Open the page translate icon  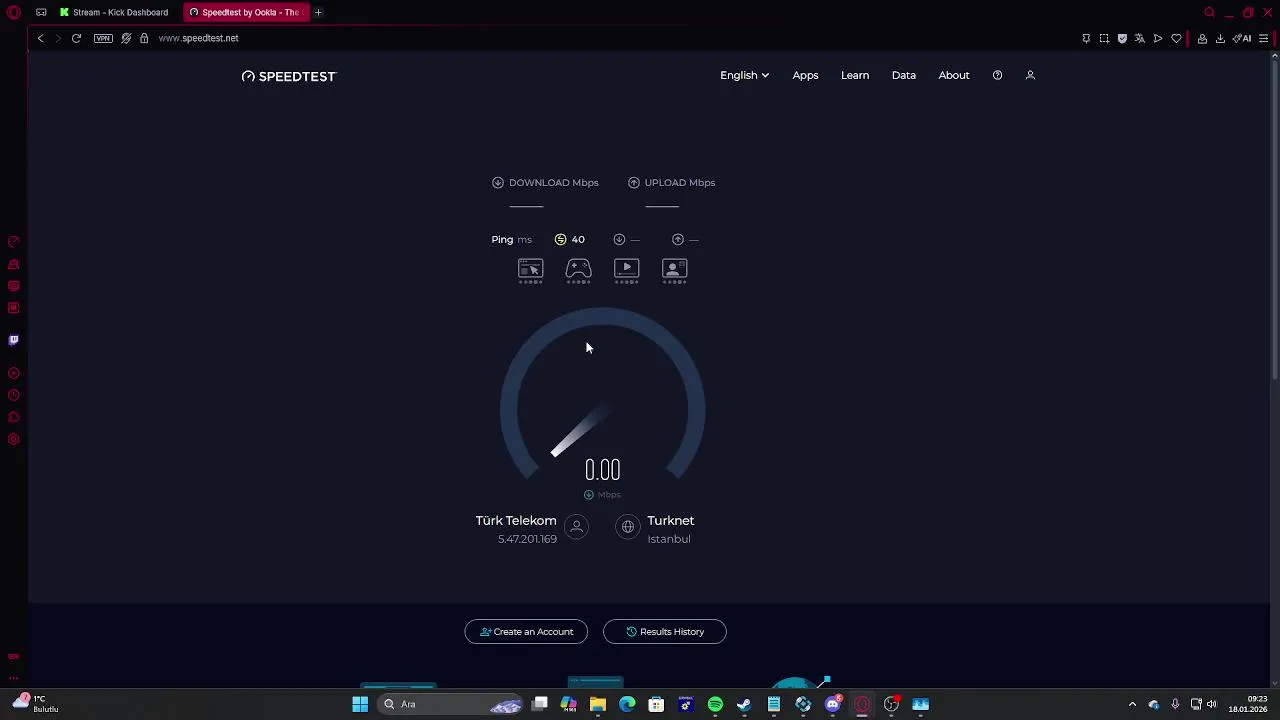(x=1139, y=38)
